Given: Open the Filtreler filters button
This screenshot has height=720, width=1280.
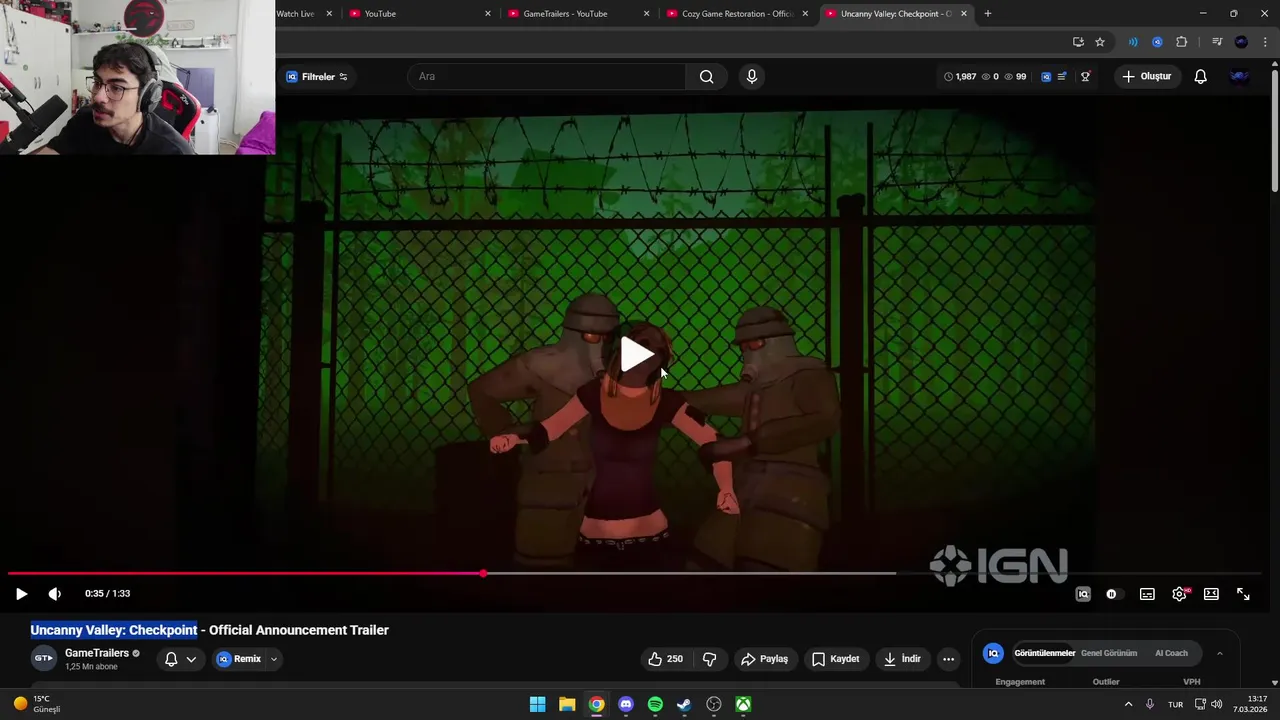Looking at the screenshot, I should [317, 77].
